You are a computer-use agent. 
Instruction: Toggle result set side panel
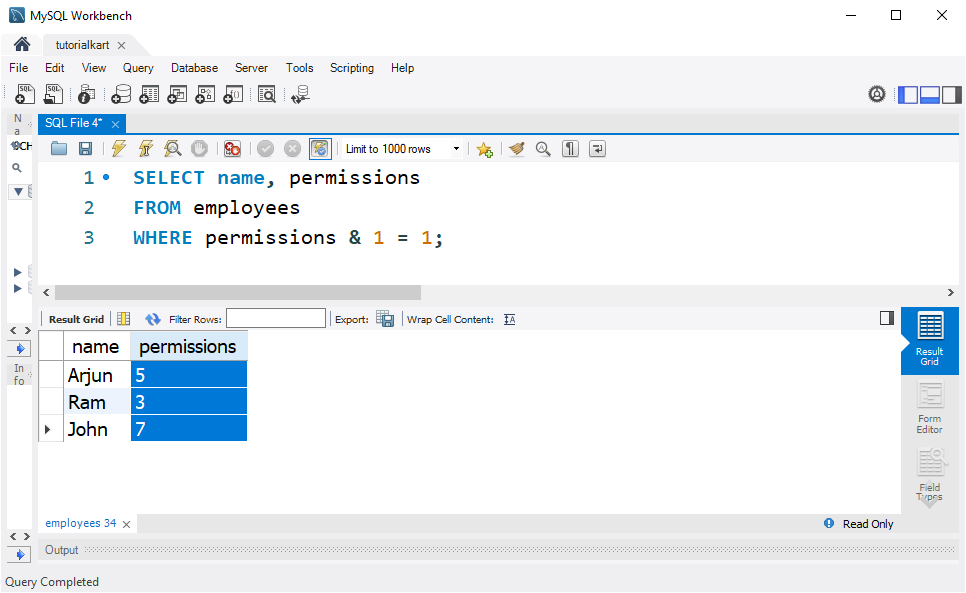coord(887,318)
